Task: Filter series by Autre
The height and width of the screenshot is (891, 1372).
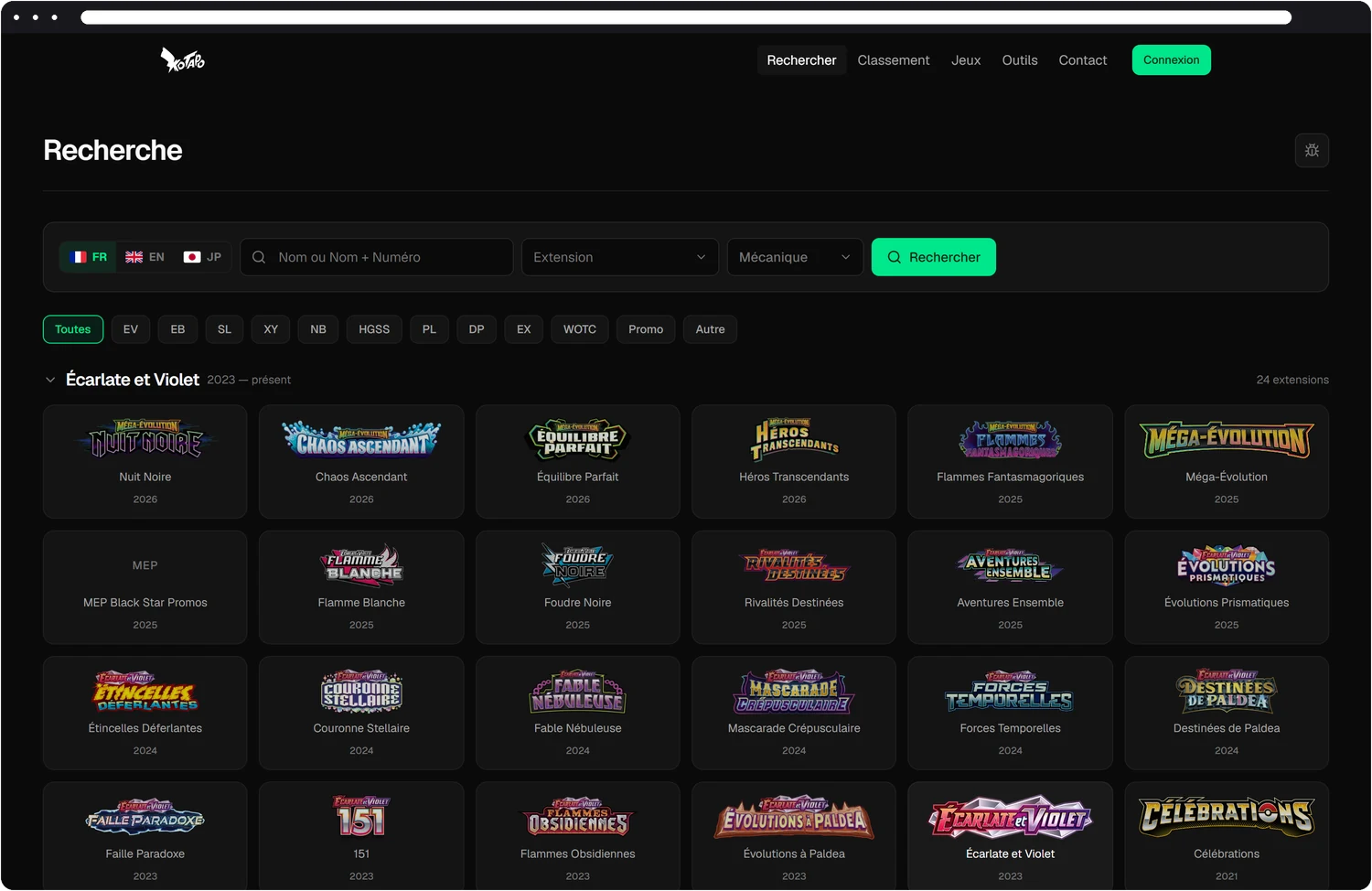Action: pos(710,329)
